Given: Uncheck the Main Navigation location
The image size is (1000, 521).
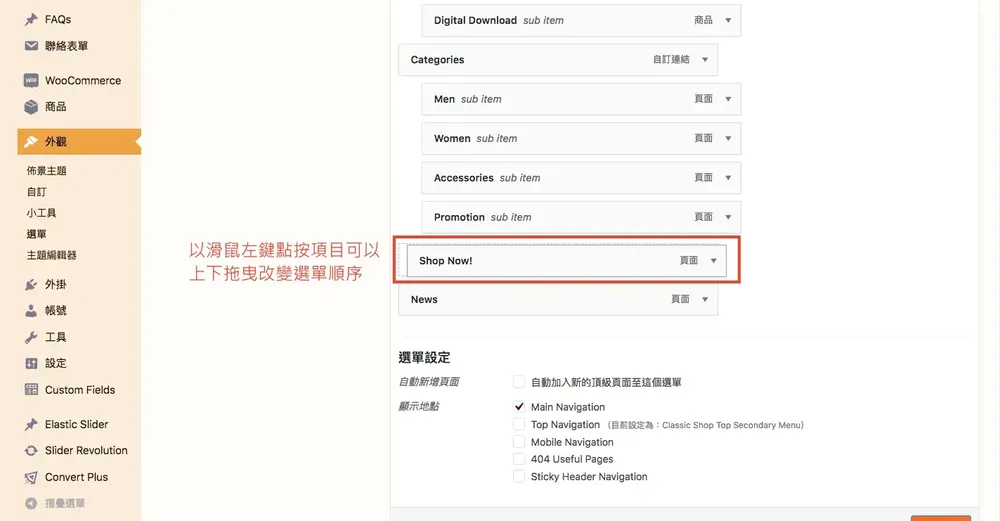Looking at the screenshot, I should click(x=519, y=406).
